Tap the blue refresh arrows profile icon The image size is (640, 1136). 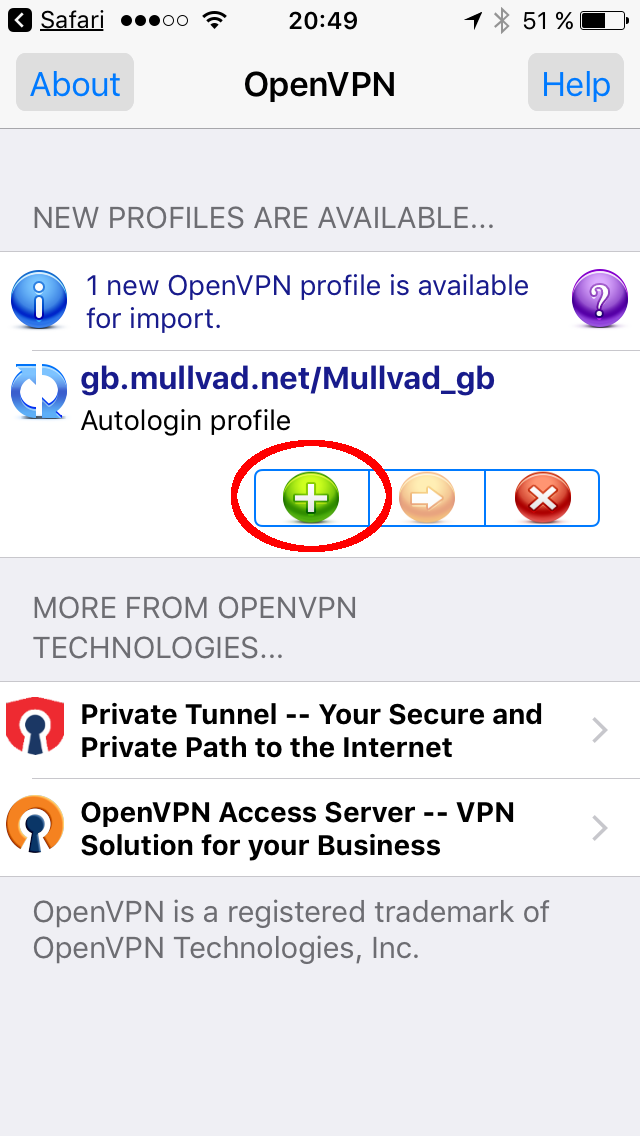[x=39, y=391]
